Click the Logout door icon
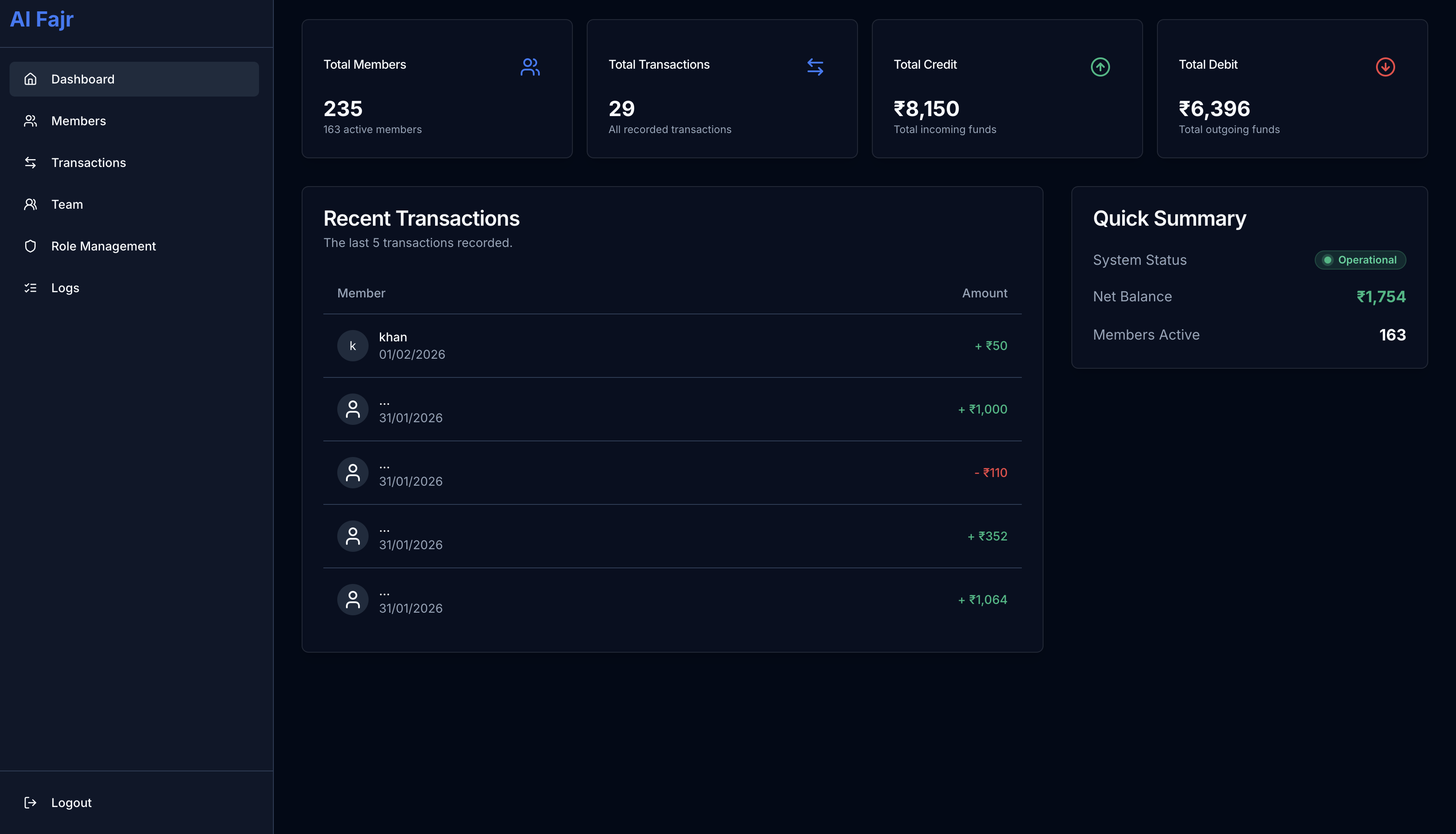This screenshot has height=834, width=1456. [30, 803]
